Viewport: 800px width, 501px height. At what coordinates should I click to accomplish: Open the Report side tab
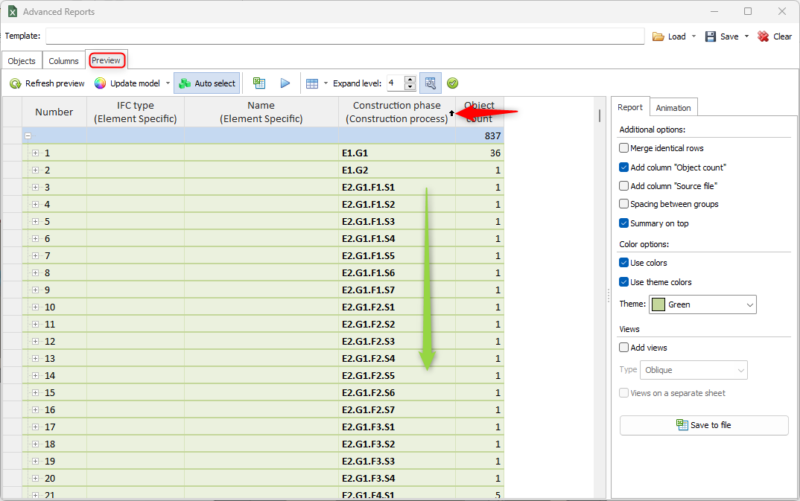coord(630,107)
